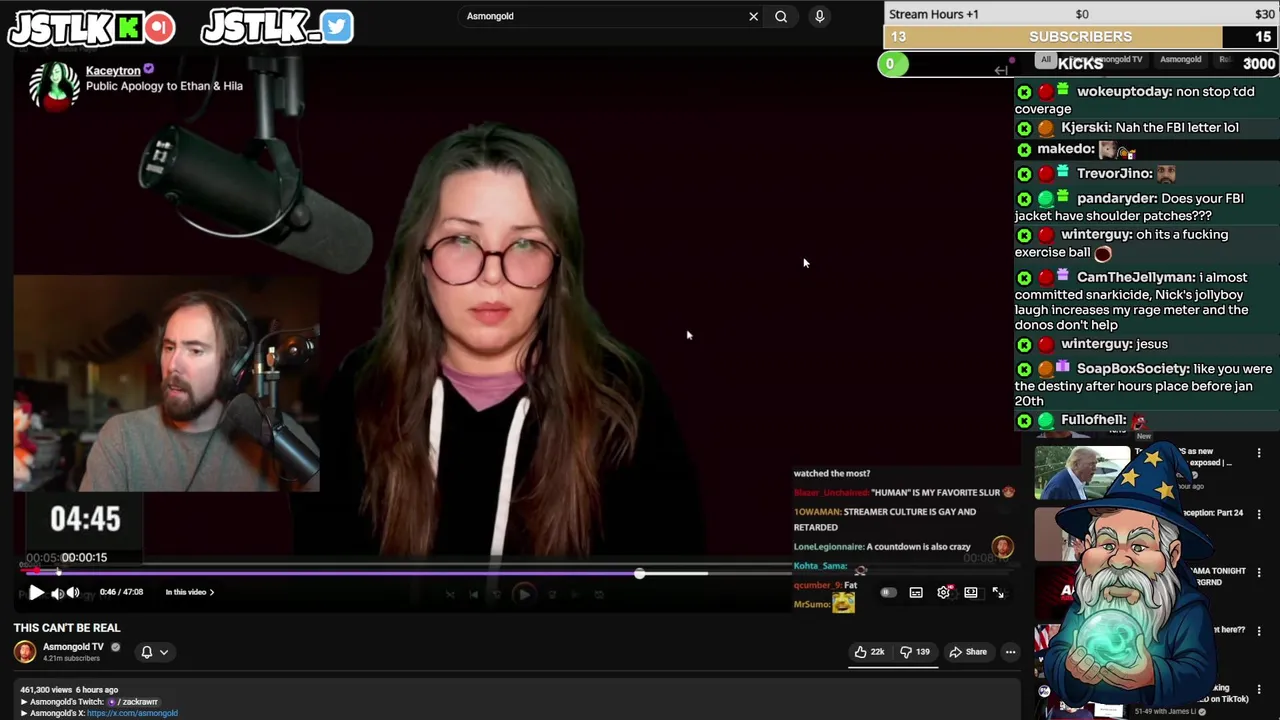Viewport: 1280px width, 720px height.
Task: Click the green X beside SoapBoxSociety
Action: click(x=1024, y=370)
